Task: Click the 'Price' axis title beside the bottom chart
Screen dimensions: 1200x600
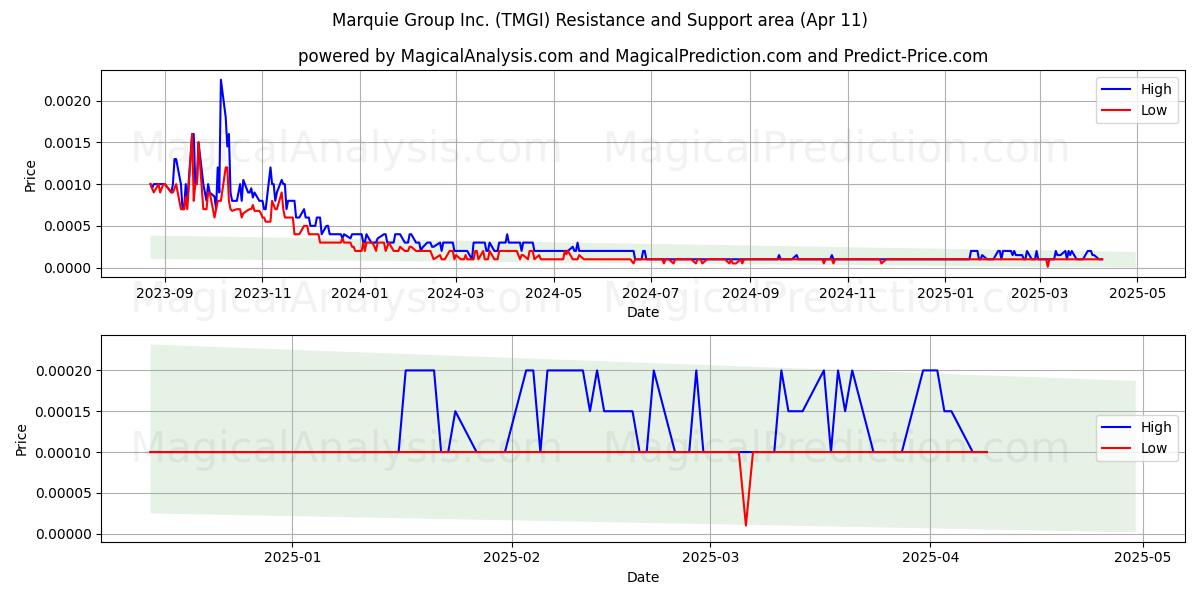Action: coord(22,440)
